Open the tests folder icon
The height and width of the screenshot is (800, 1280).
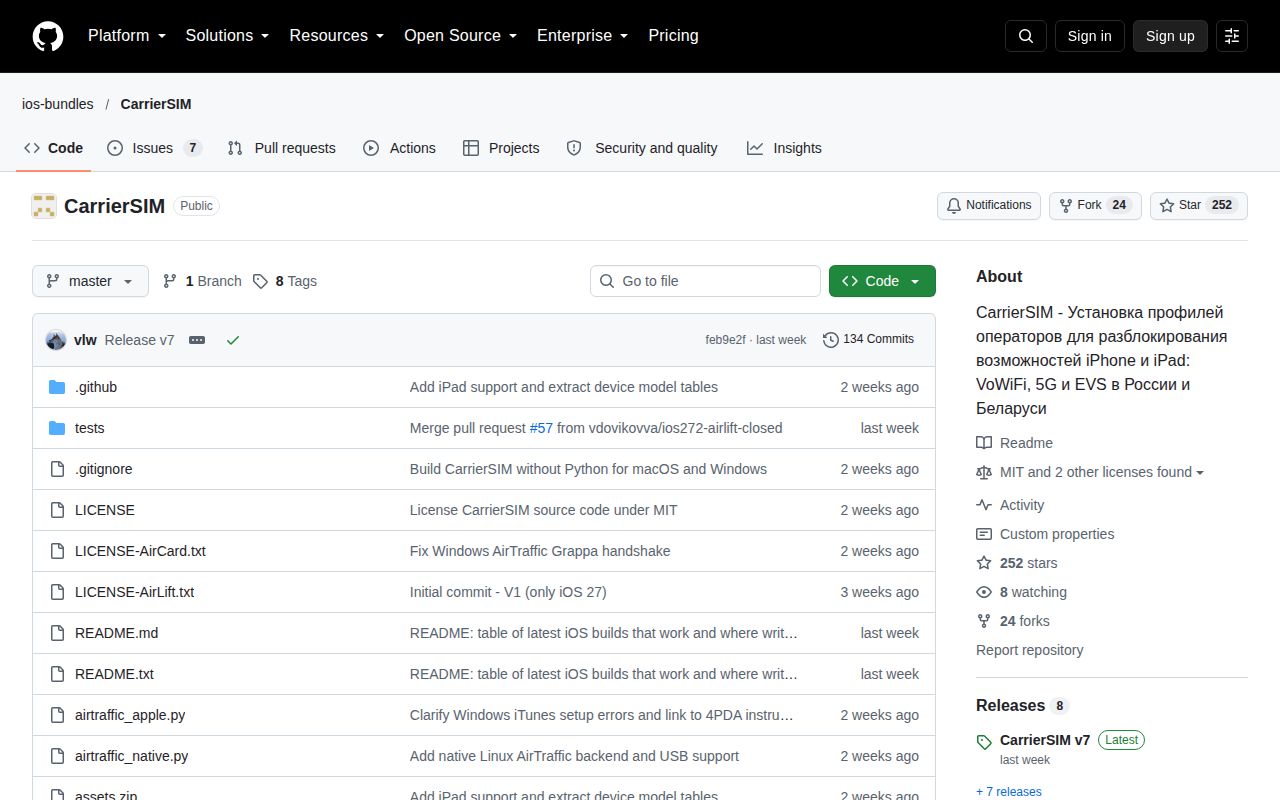[57, 428]
